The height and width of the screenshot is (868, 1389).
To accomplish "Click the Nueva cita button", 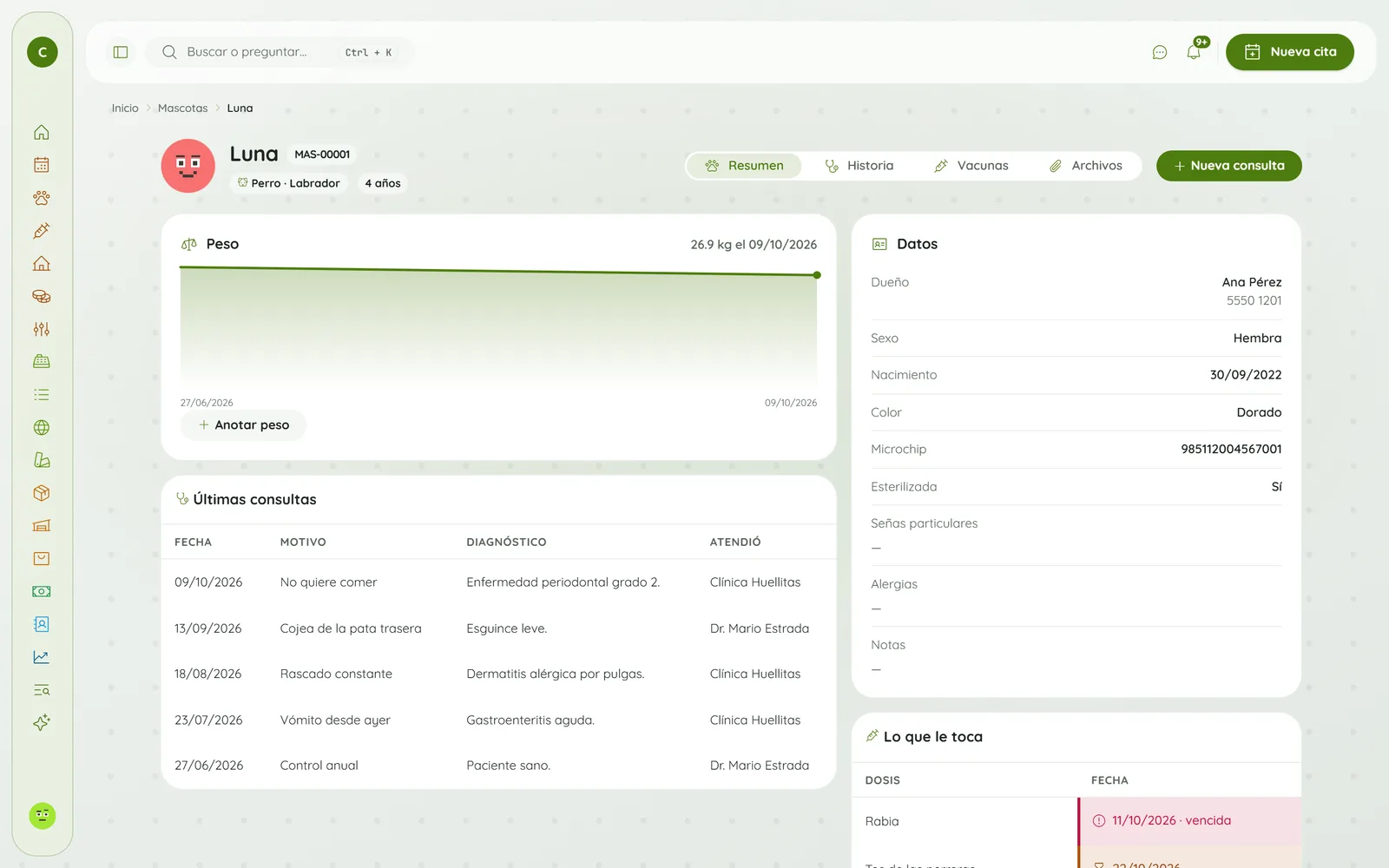I will coord(1290,52).
